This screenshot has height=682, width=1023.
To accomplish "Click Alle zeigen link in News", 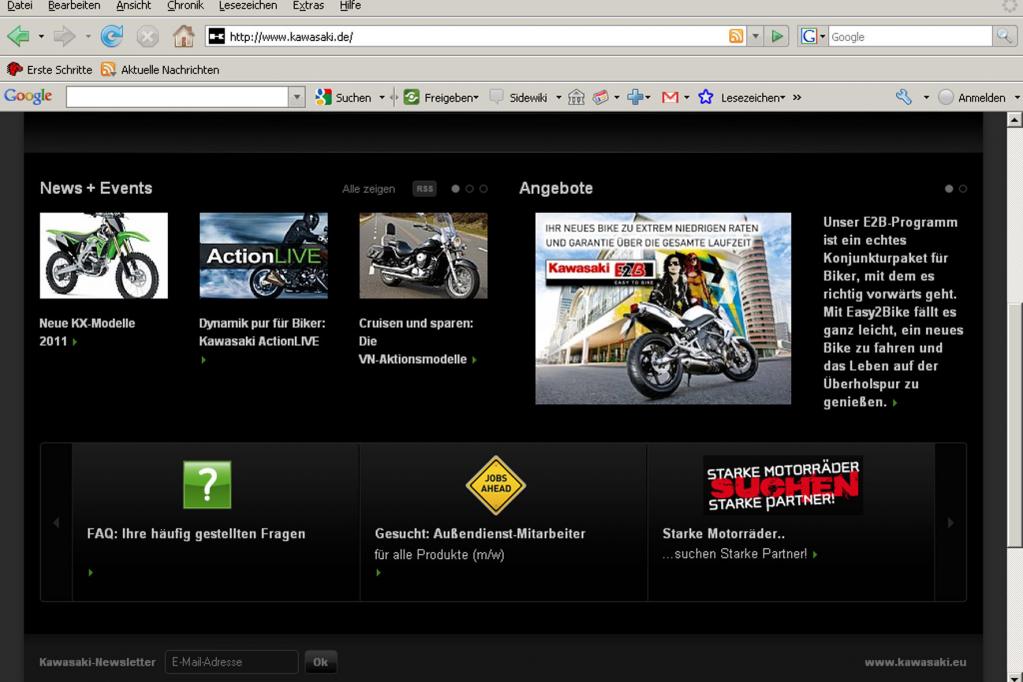I will 369,189.
